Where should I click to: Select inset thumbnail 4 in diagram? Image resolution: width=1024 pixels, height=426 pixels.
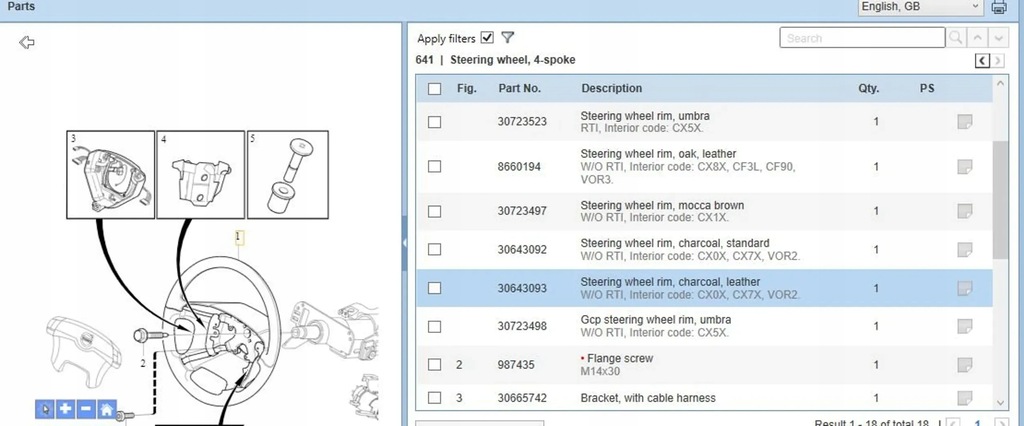(200, 174)
